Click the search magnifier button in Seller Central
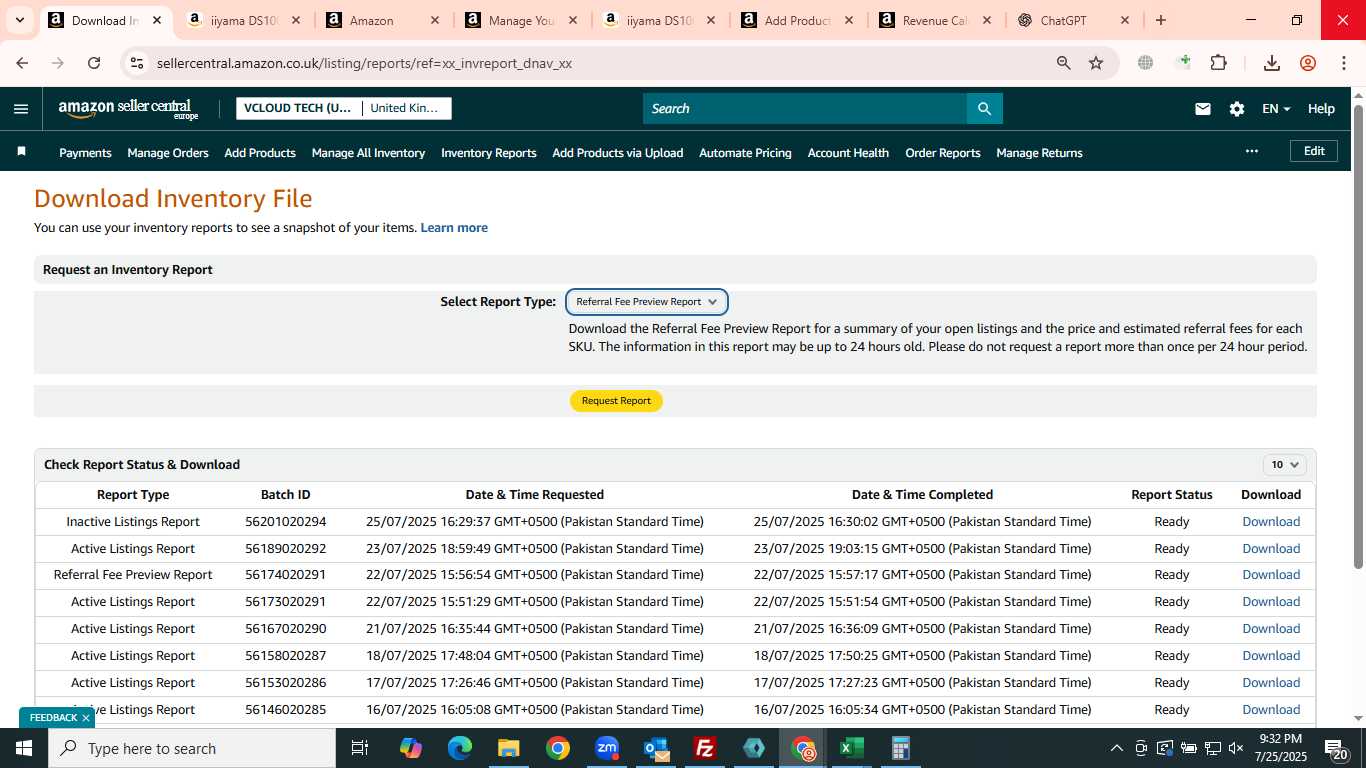 [984, 109]
